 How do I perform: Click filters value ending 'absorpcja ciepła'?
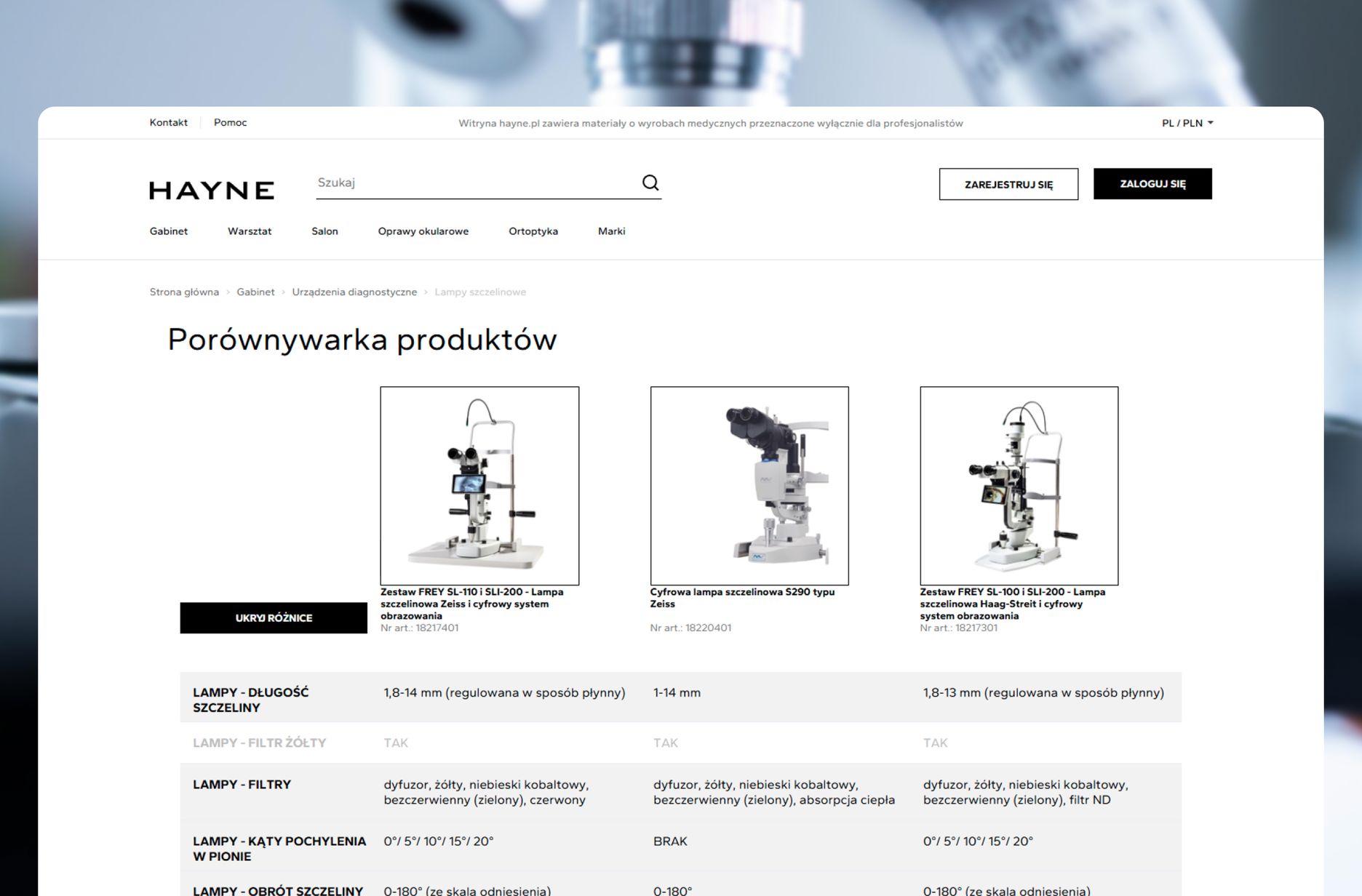(x=774, y=792)
